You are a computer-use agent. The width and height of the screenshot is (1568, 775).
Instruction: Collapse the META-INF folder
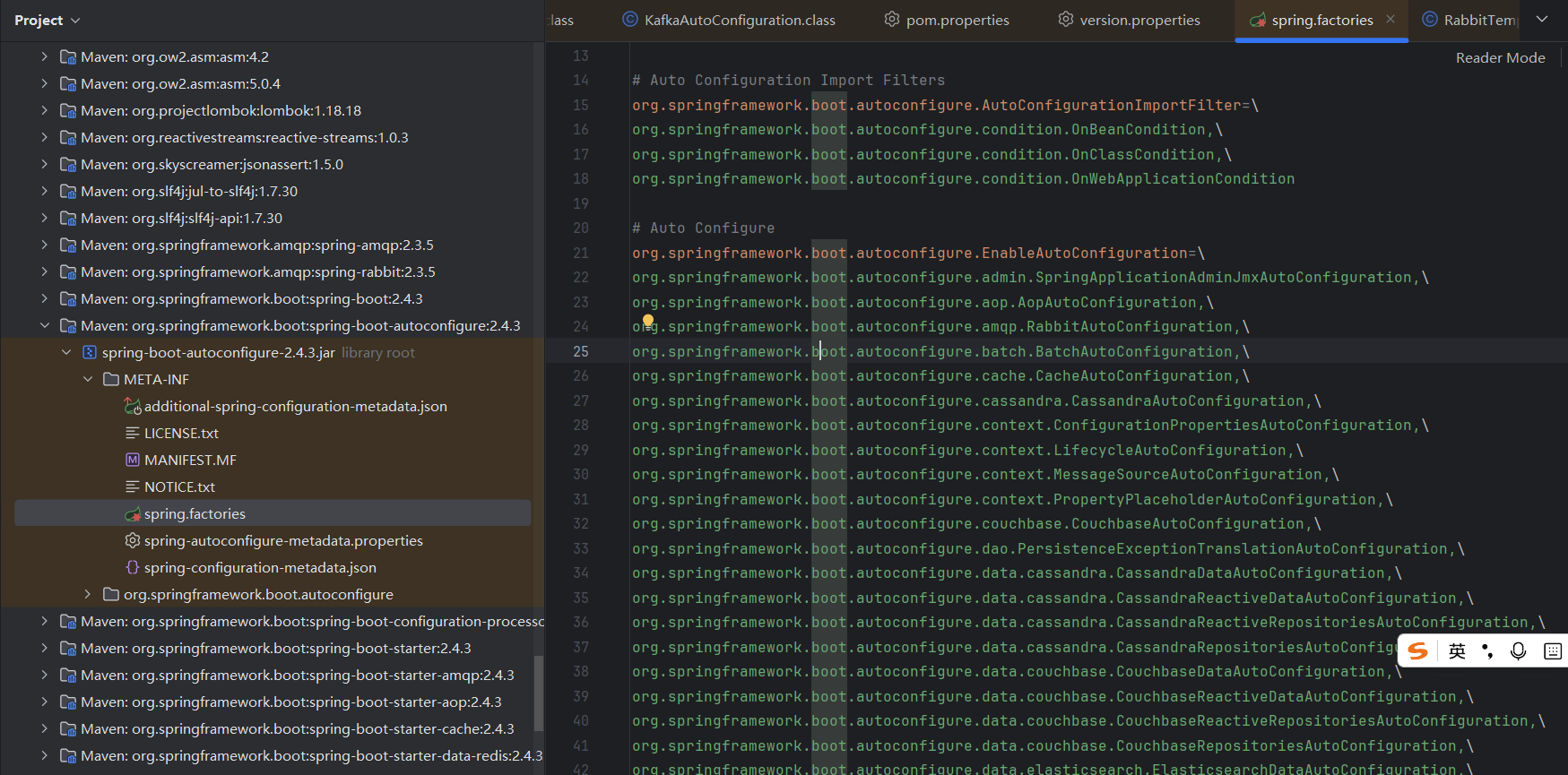pyautogui.click(x=88, y=379)
